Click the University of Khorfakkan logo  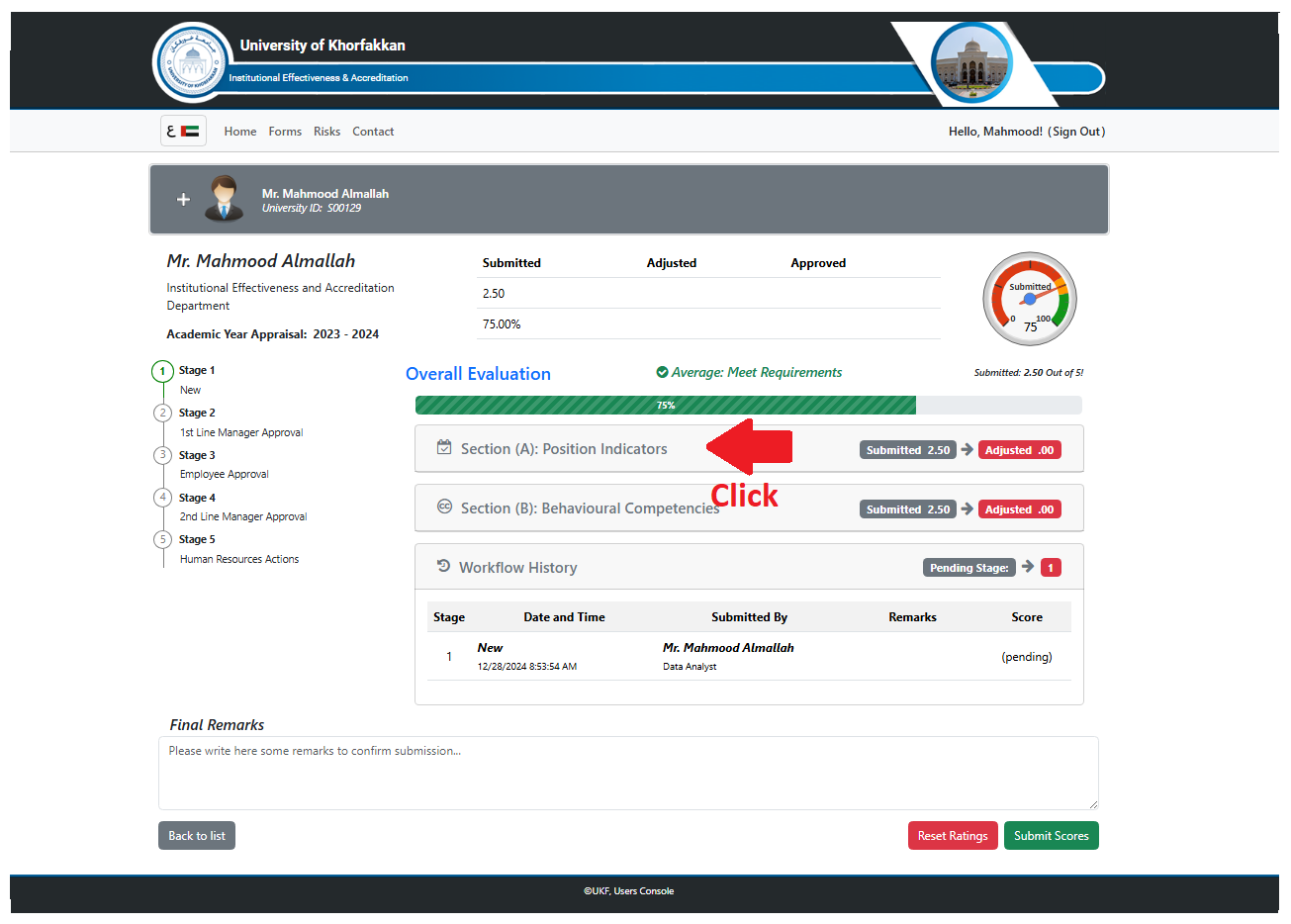coord(193,62)
